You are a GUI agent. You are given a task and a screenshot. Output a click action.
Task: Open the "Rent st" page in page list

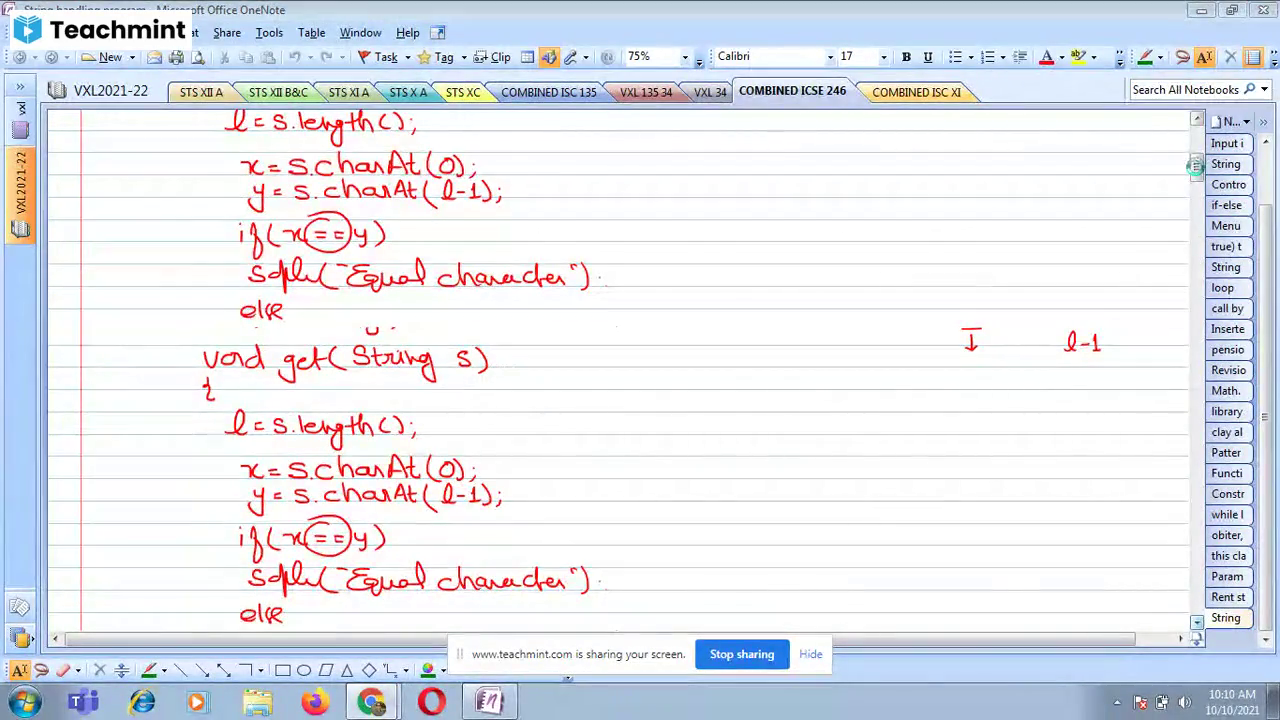pyautogui.click(x=1227, y=597)
